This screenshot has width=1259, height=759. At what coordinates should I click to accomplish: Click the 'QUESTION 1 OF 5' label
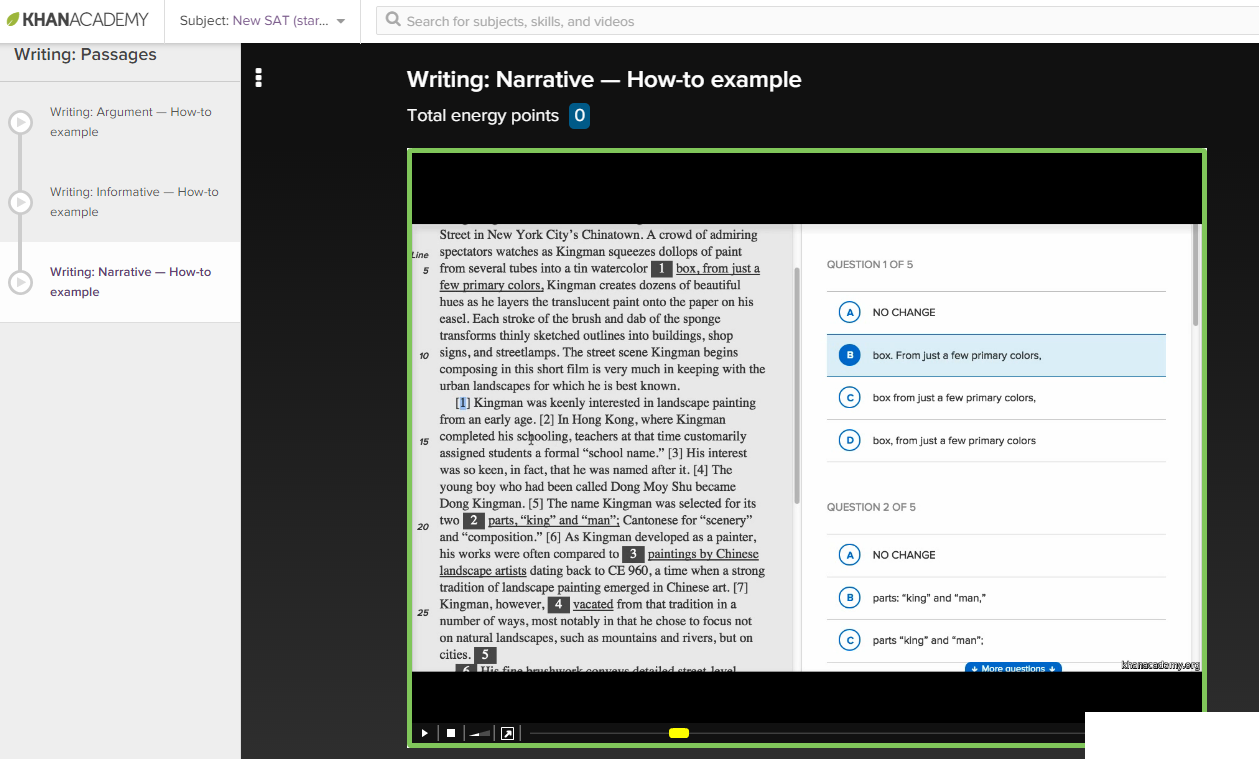coord(870,265)
